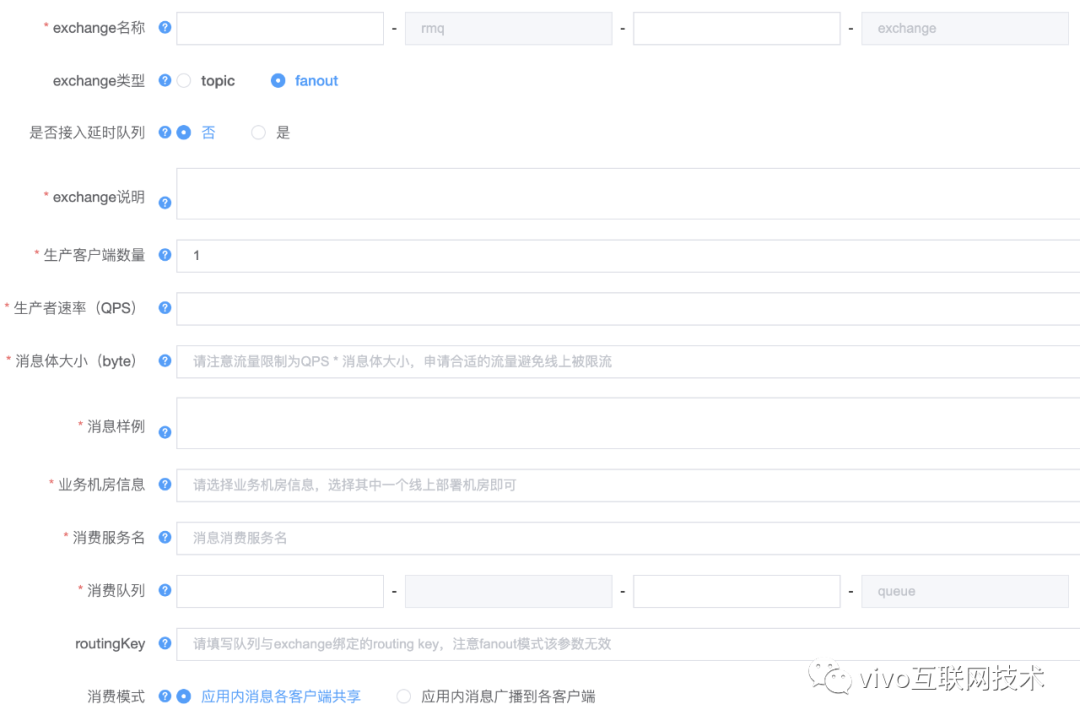
Task: Click the disabled exchange suffix field
Action: tap(965, 28)
